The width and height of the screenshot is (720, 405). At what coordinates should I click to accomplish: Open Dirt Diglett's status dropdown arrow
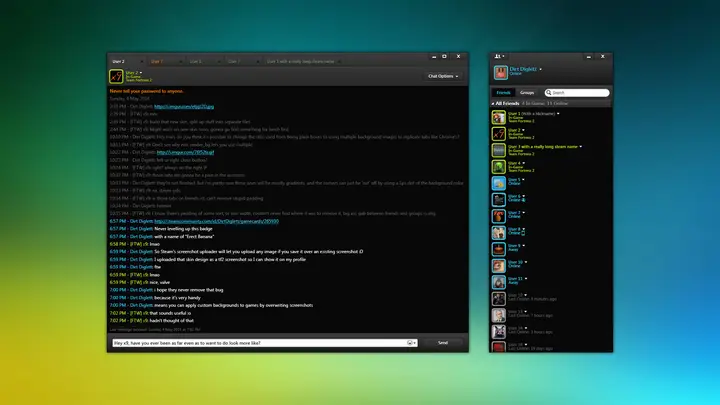coord(540,69)
